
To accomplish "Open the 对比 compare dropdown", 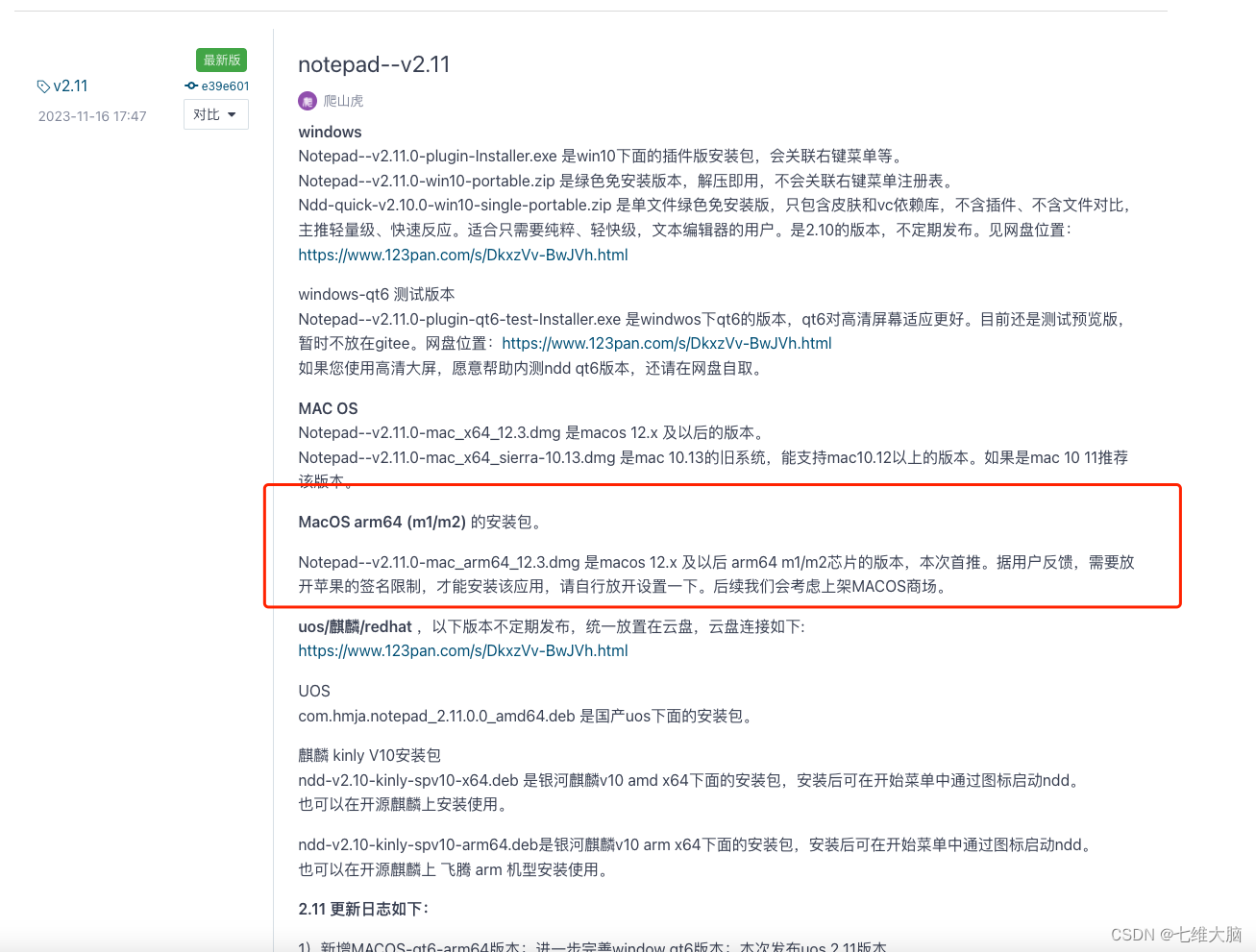I will coord(216,114).
